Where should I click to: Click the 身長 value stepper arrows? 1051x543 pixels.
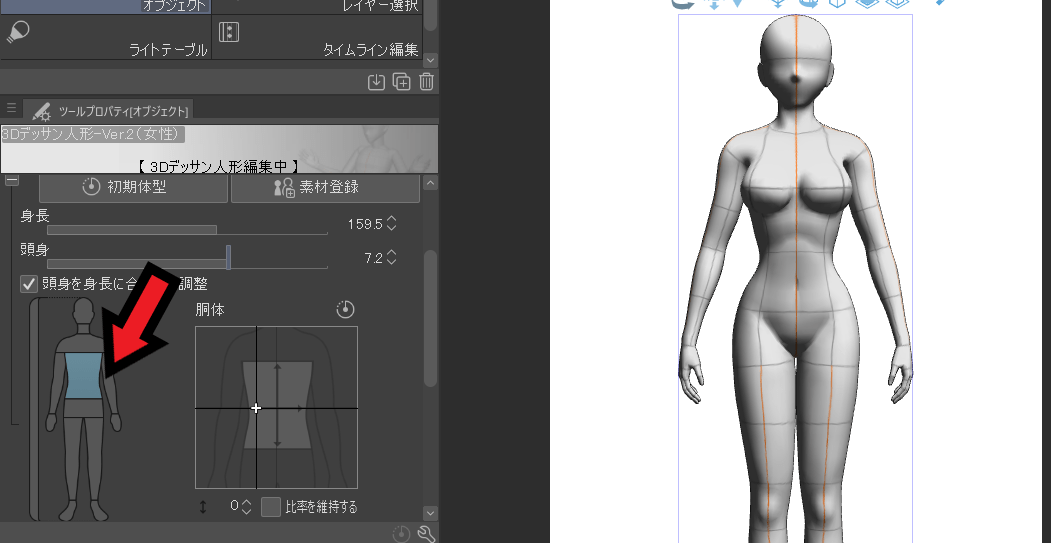[391, 223]
